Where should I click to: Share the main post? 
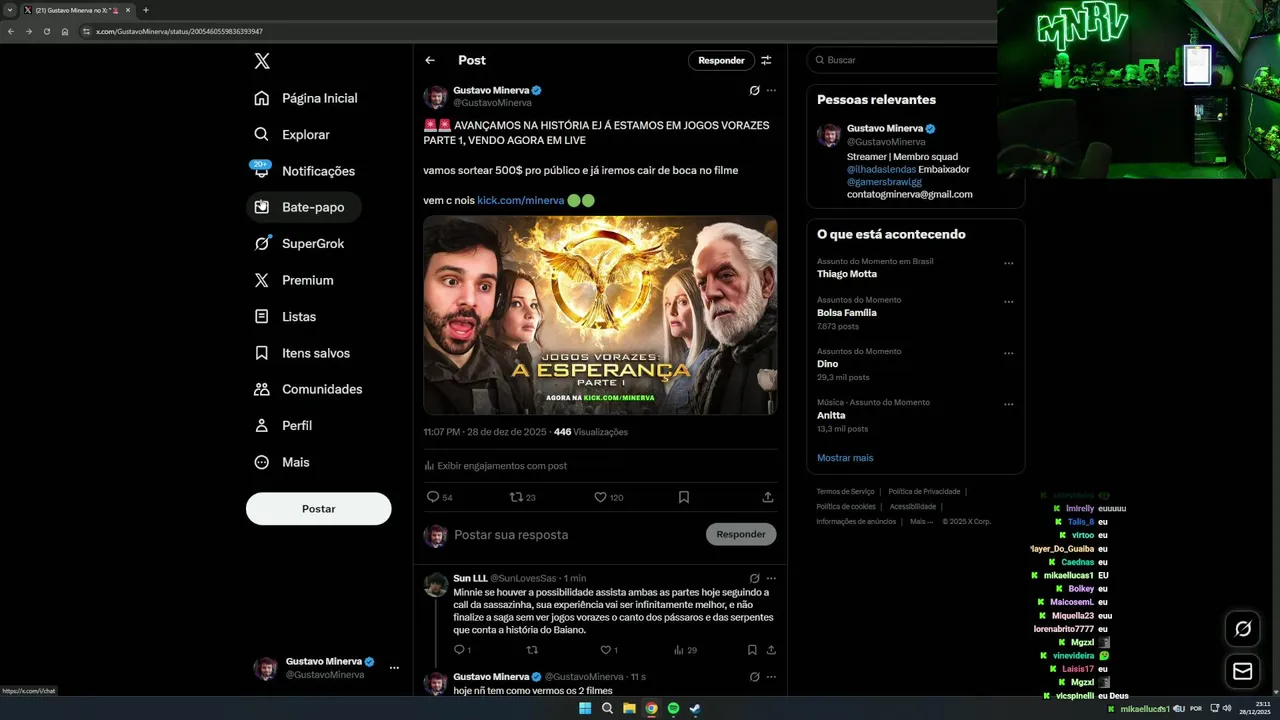click(768, 497)
